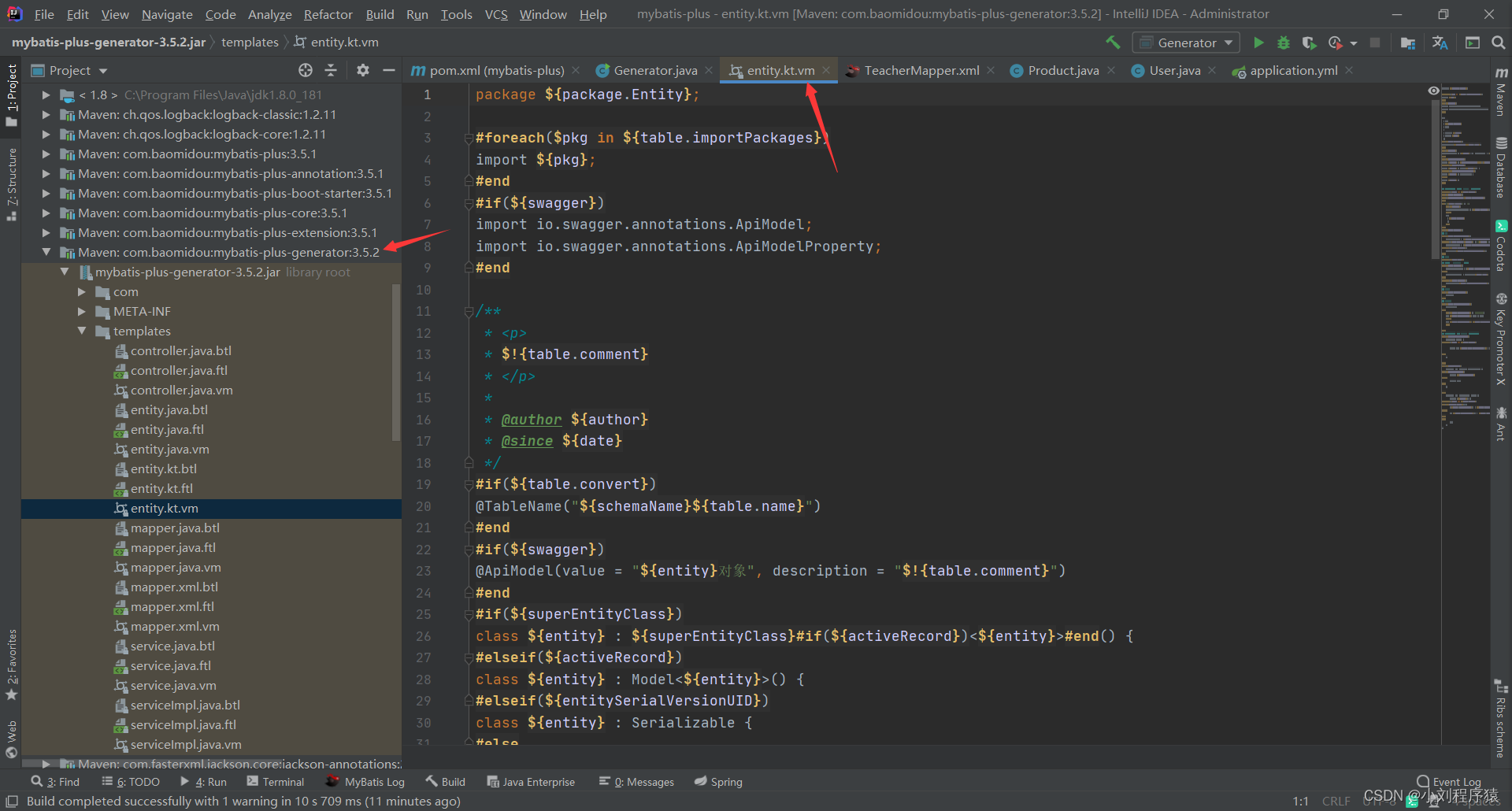Select controller.java.vm in the tree
This screenshot has height=811, width=1512.
click(181, 390)
